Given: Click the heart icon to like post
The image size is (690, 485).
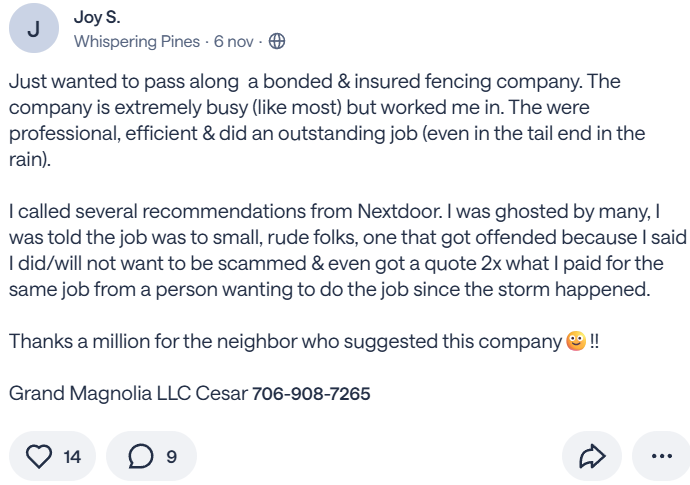Looking at the screenshot, I should coord(38,457).
